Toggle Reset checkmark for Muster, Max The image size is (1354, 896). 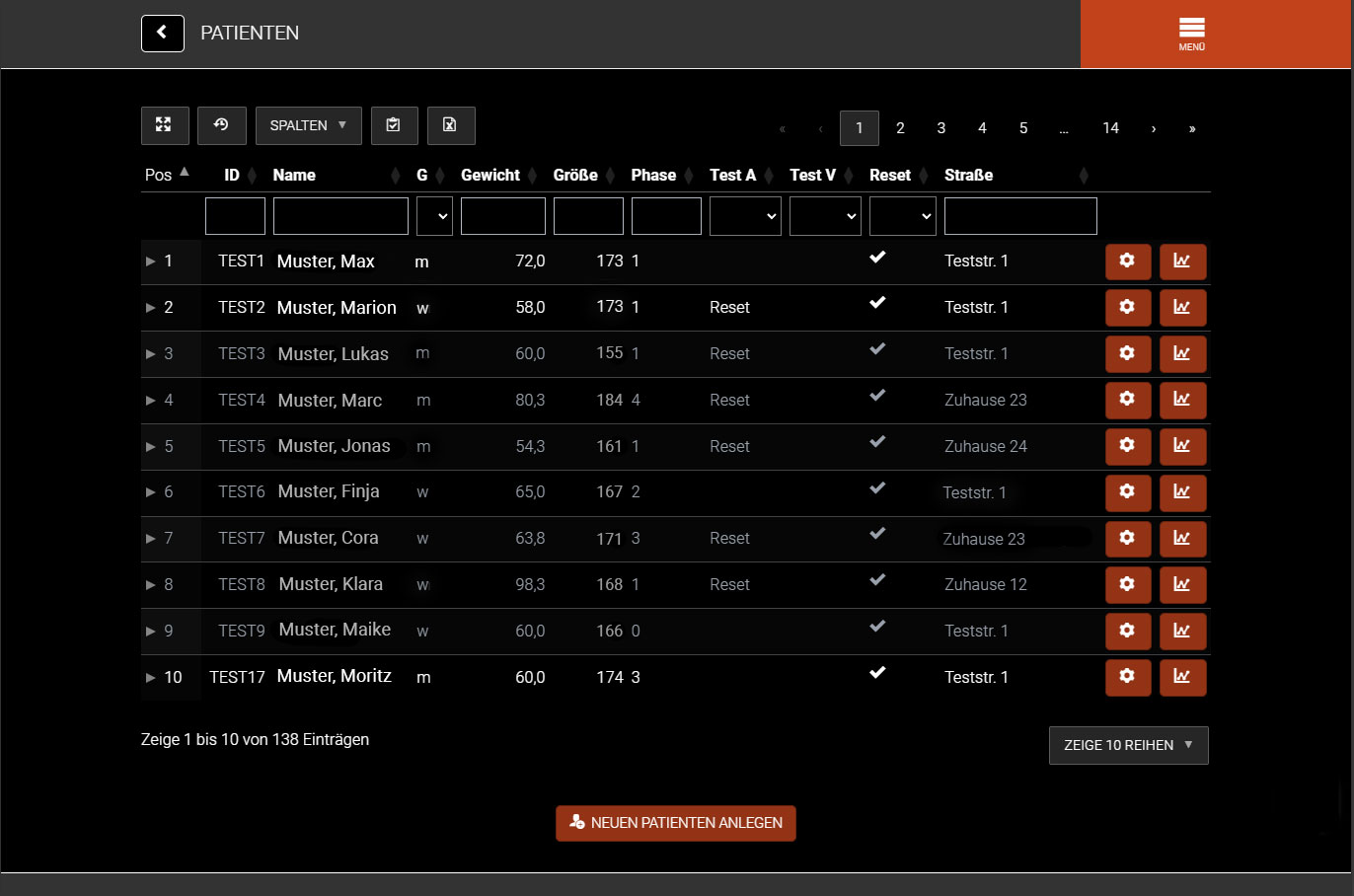(x=877, y=258)
